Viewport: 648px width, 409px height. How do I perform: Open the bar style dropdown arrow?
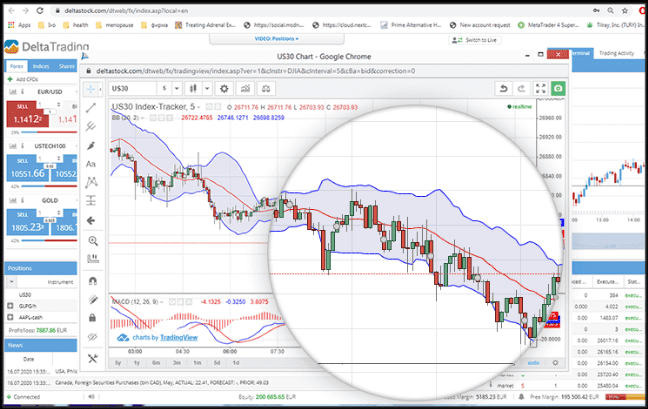pos(207,88)
